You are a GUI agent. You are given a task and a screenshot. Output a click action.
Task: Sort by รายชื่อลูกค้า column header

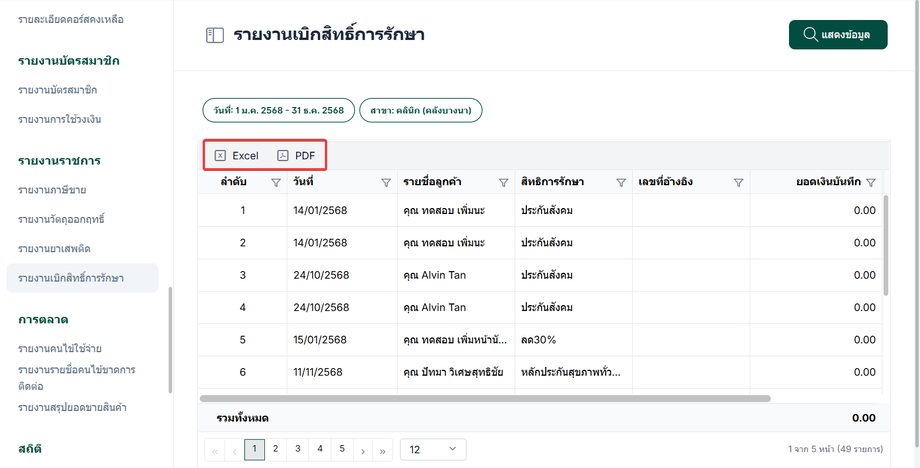432,182
